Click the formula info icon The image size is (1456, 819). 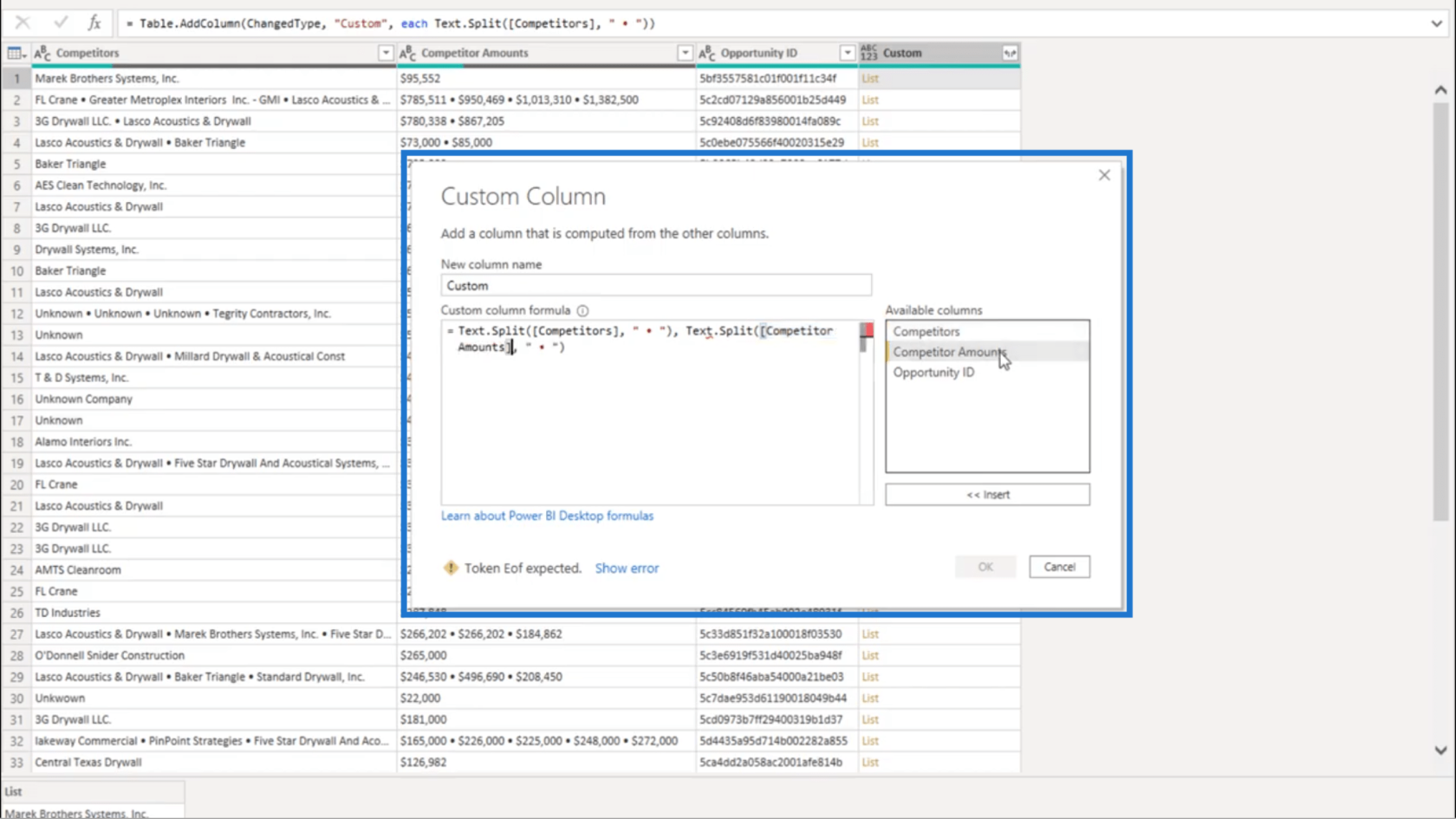[582, 310]
